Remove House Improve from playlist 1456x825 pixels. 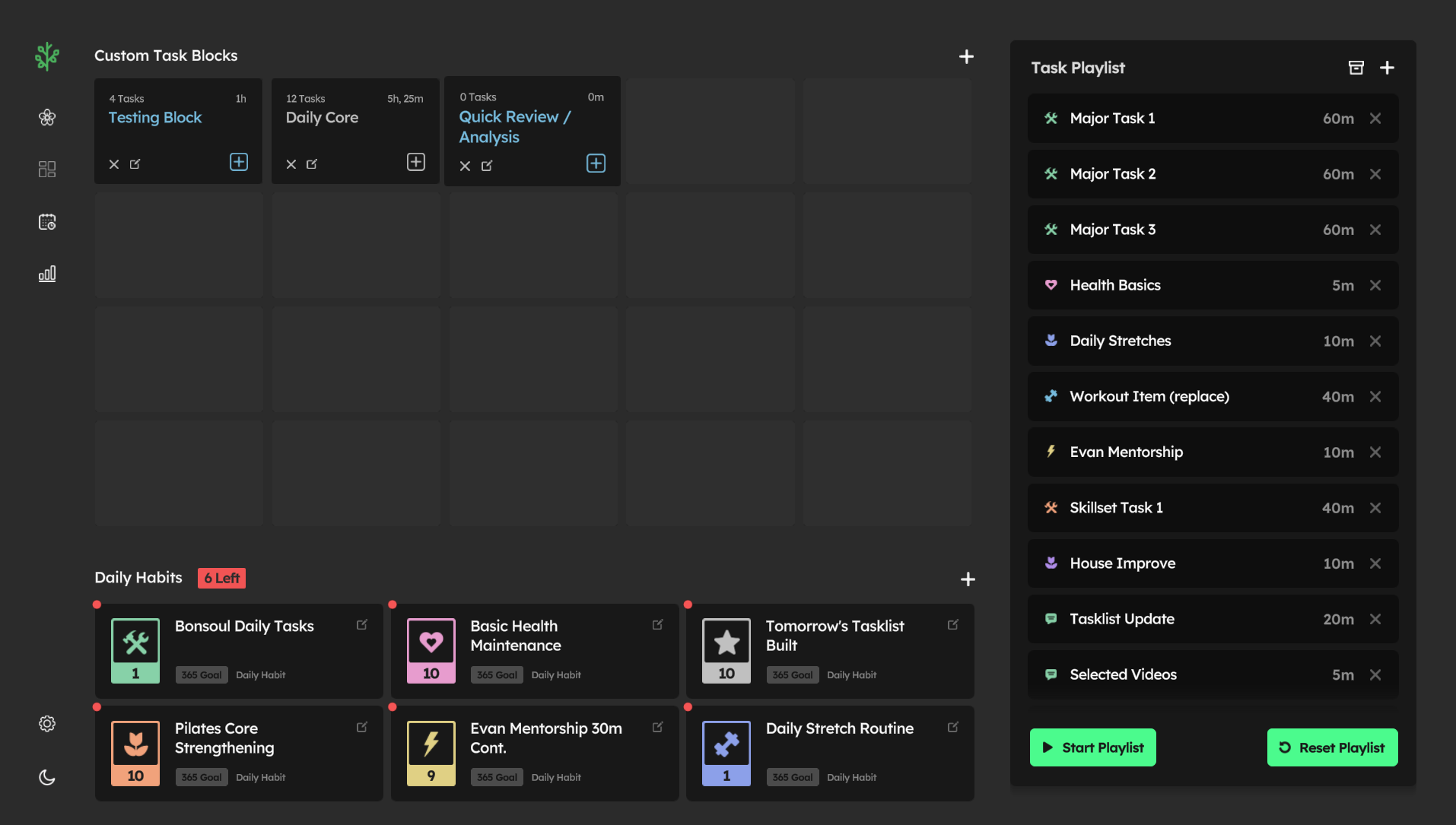[x=1375, y=563]
